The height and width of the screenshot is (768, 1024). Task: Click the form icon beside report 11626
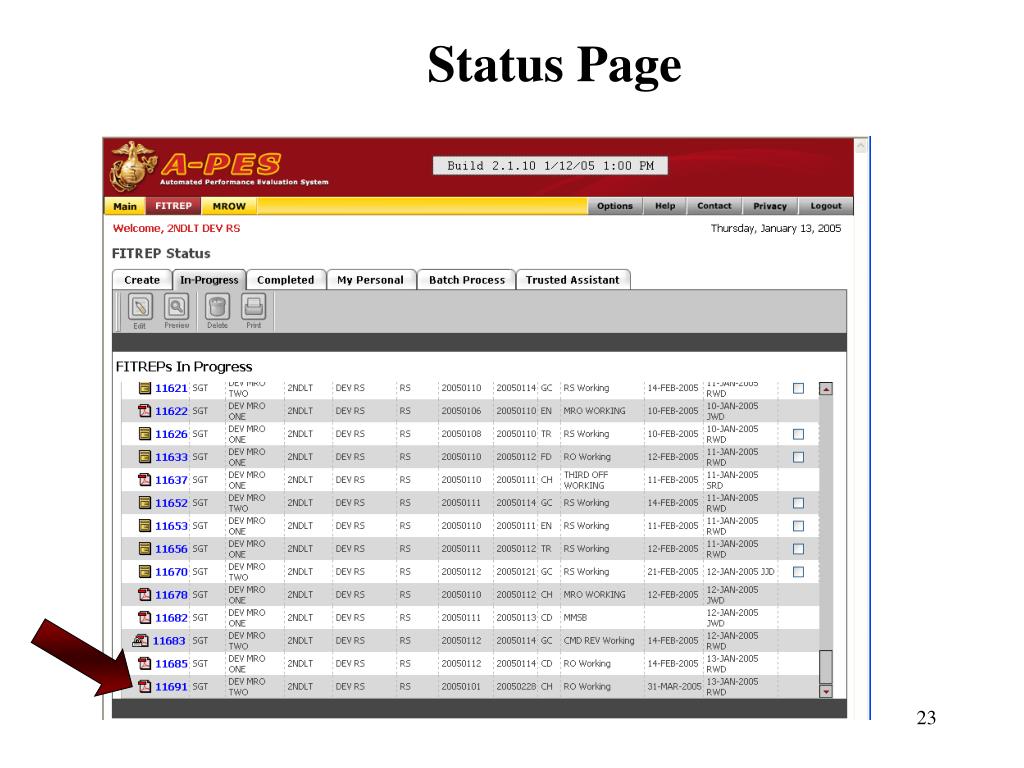(x=145, y=434)
